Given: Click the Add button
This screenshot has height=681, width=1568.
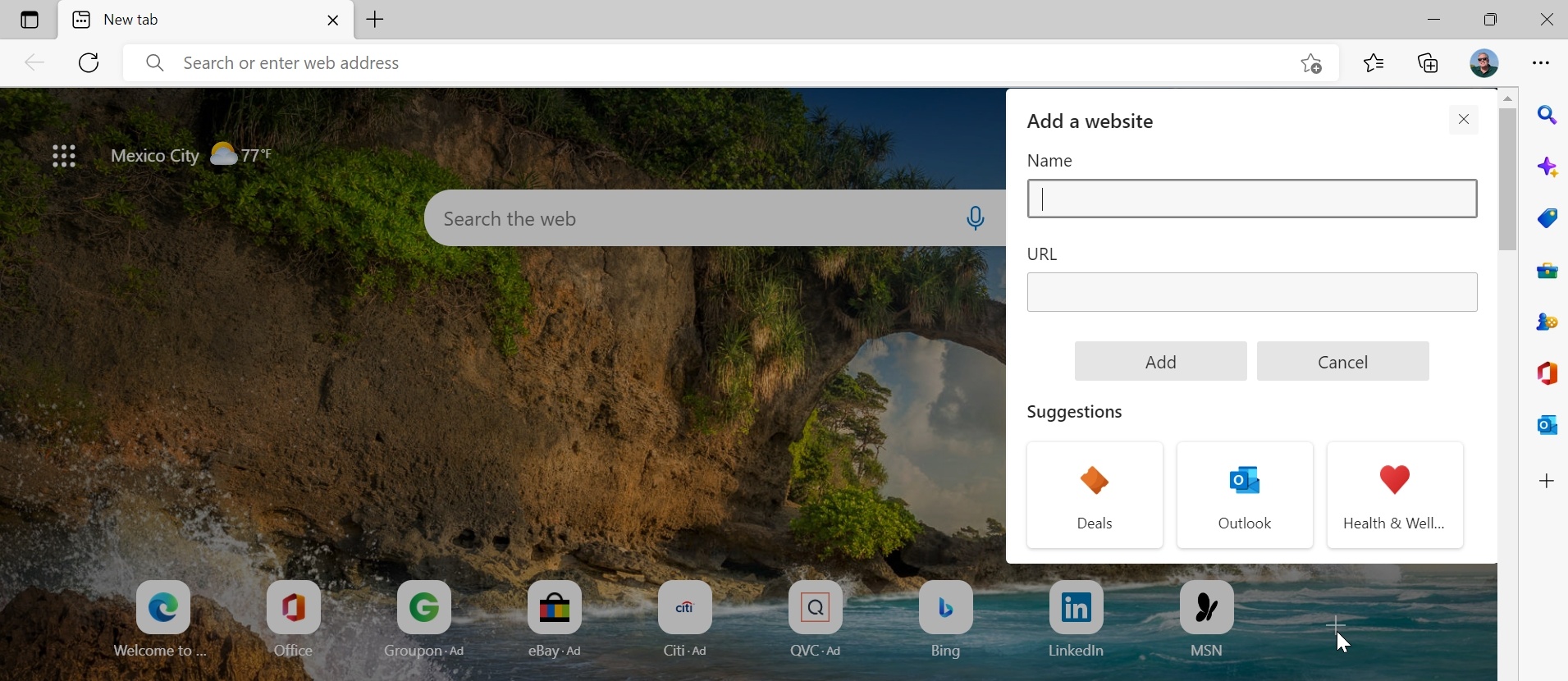Looking at the screenshot, I should (1160, 362).
